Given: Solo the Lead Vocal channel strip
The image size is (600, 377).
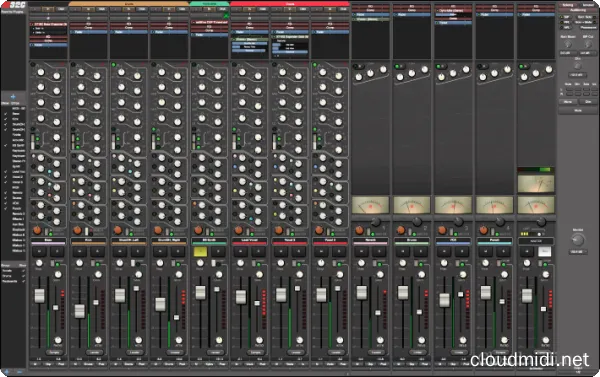Looking at the screenshot, I should (x=259, y=251).
